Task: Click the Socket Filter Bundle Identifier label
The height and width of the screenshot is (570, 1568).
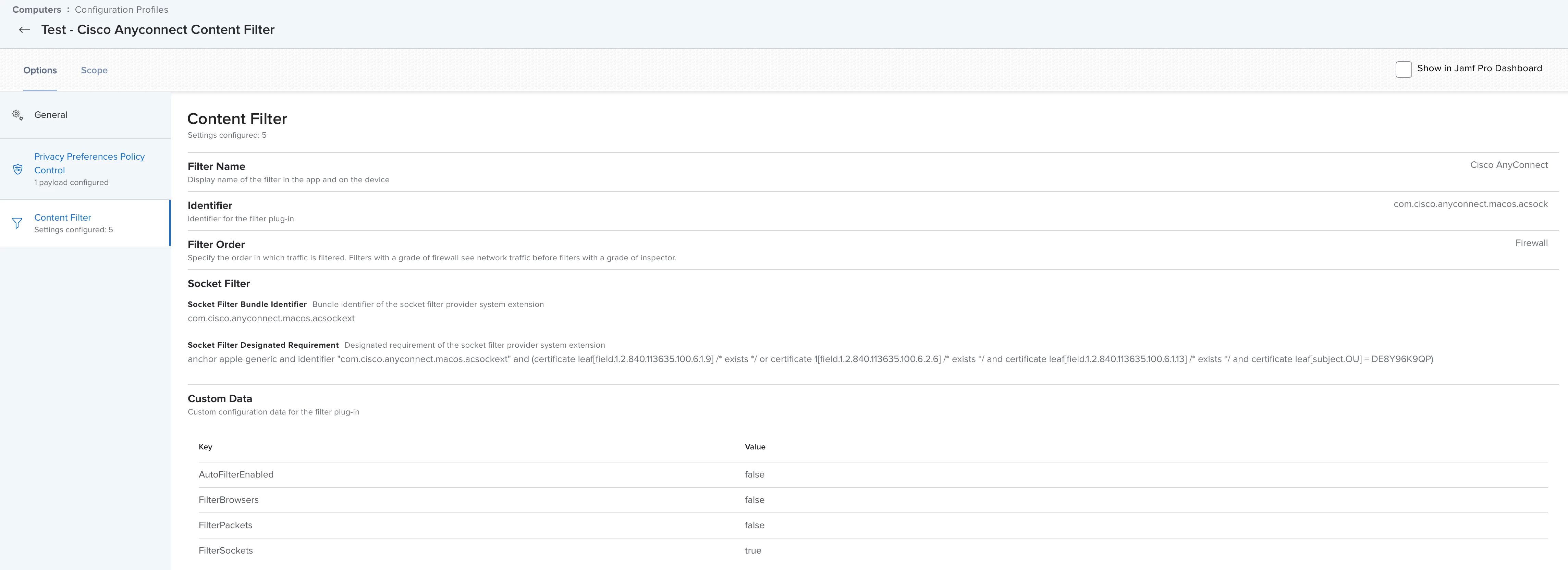Action: click(x=247, y=304)
